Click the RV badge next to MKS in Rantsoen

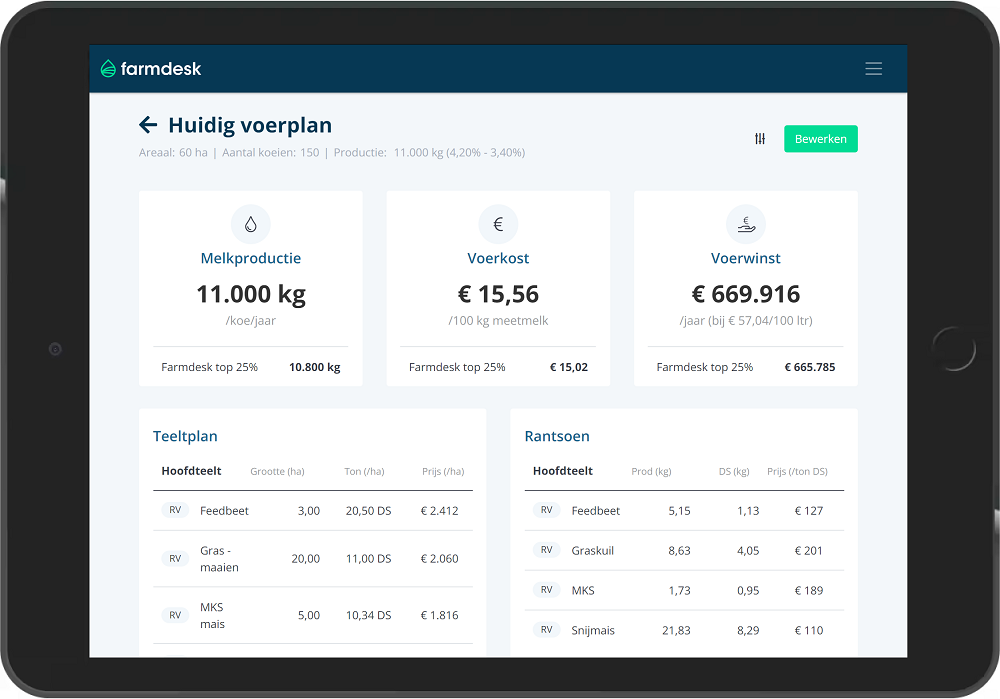546,590
